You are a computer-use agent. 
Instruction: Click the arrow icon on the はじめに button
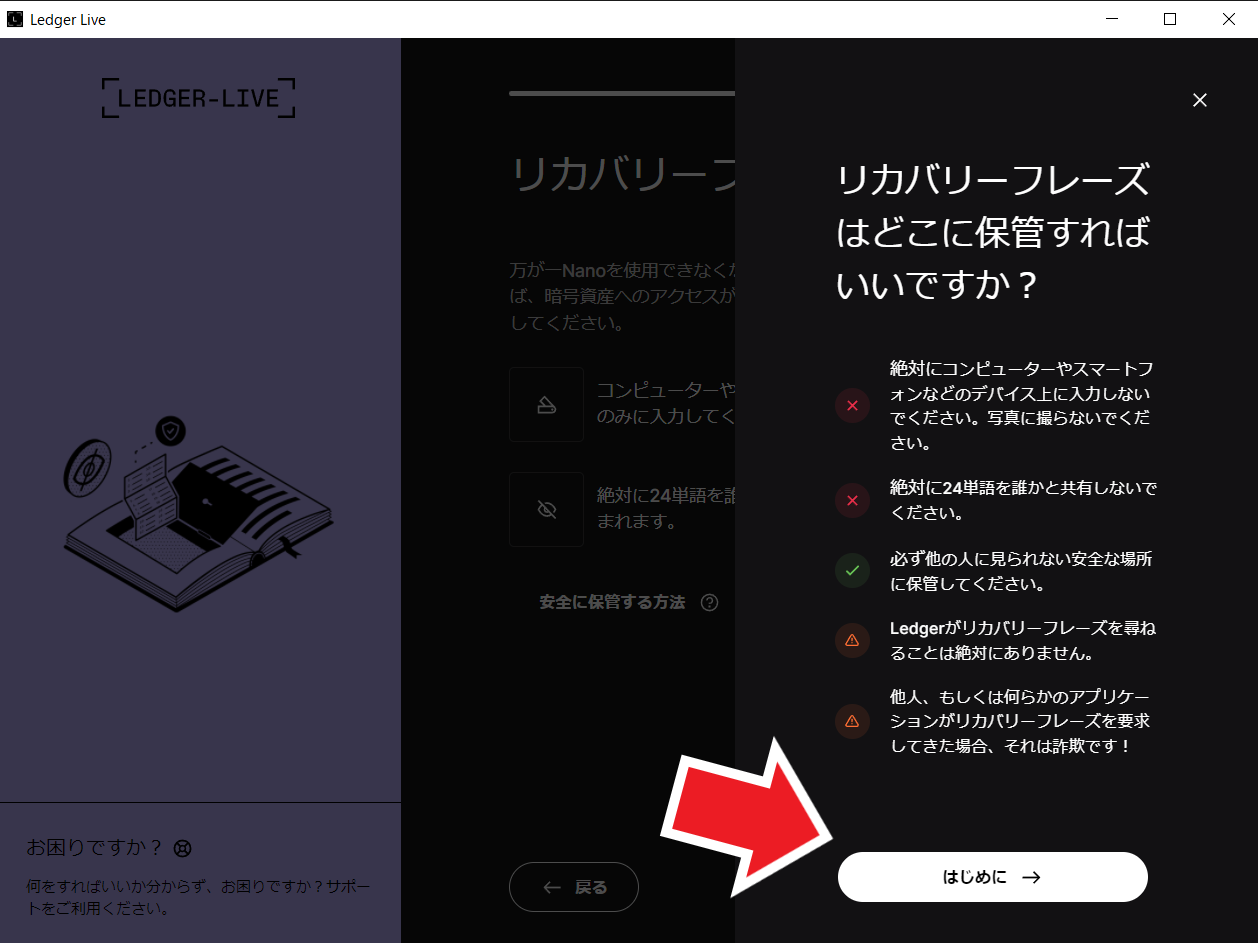click(x=1031, y=877)
